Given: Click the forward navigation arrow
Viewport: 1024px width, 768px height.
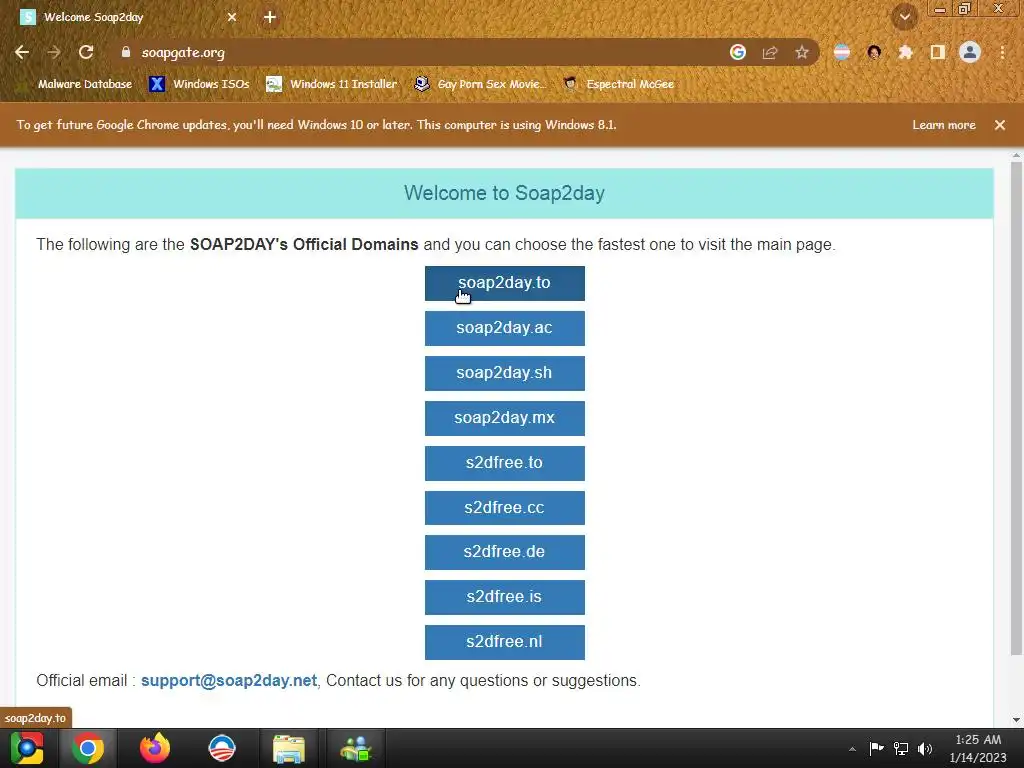Looking at the screenshot, I should click(54, 52).
